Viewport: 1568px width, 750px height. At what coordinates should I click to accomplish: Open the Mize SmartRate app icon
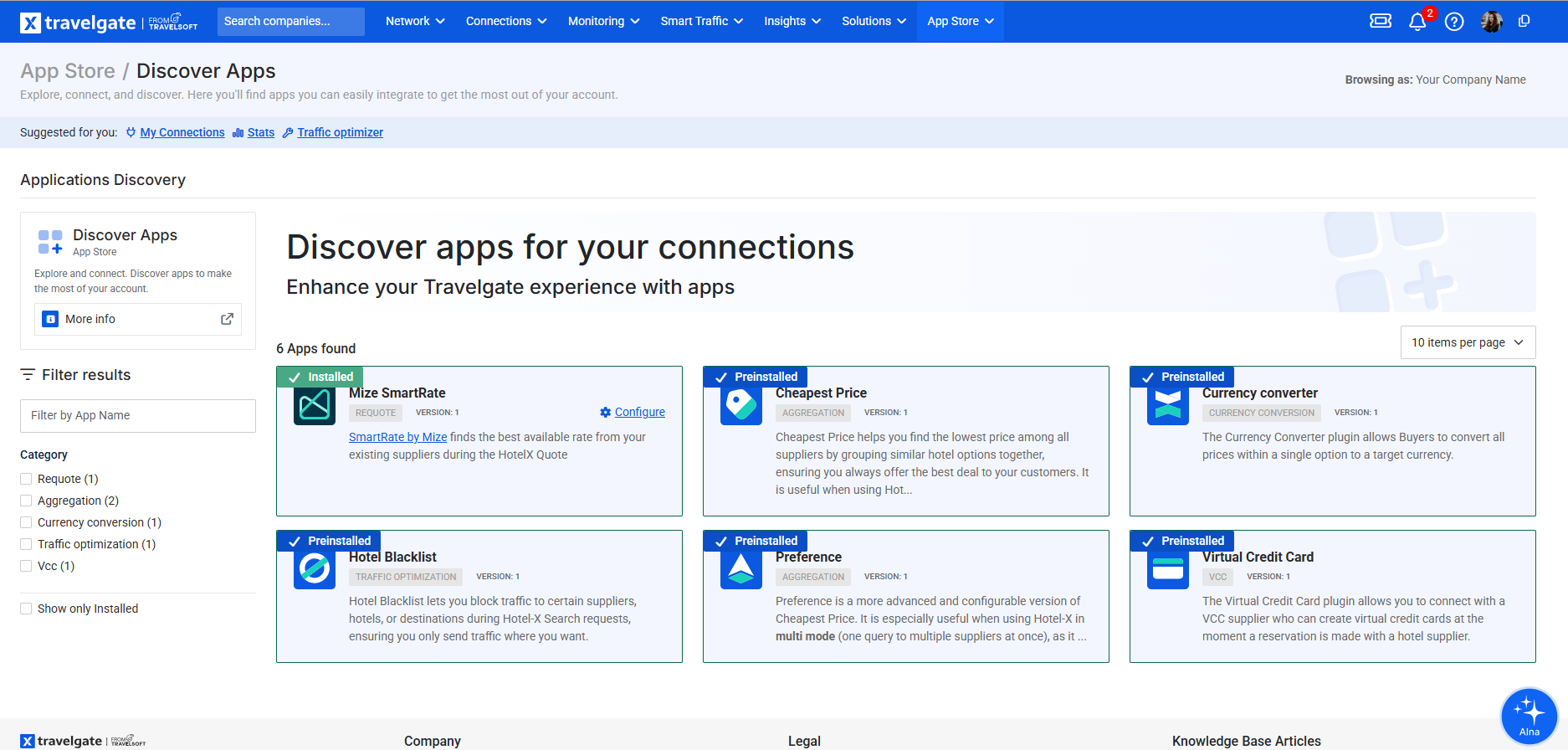315,405
